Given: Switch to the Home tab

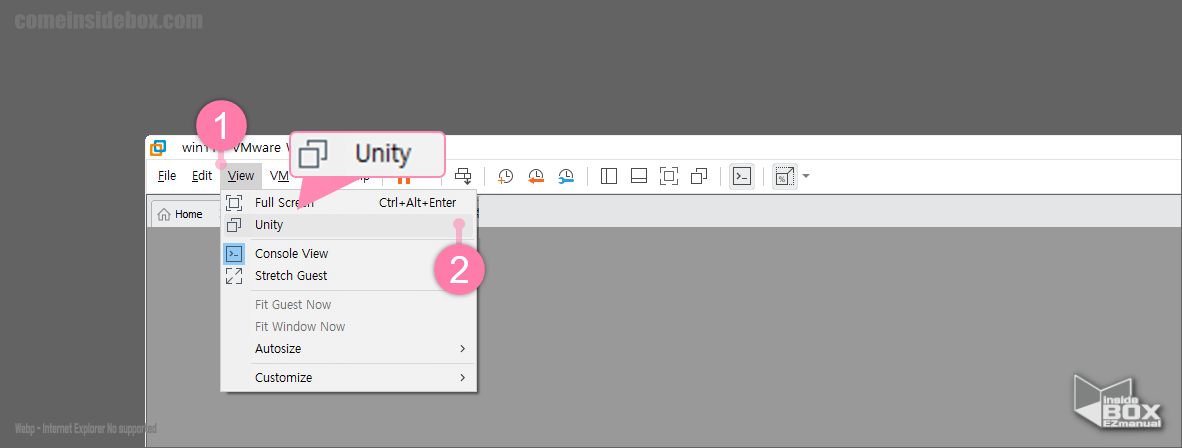Looking at the screenshot, I should pyautogui.click(x=181, y=214).
